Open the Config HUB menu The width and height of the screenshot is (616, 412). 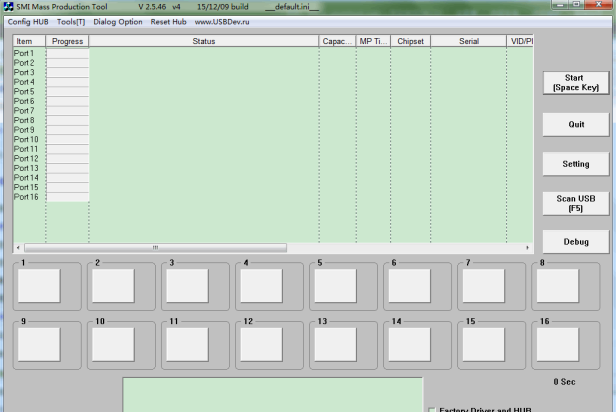pyautogui.click(x=28, y=22)
